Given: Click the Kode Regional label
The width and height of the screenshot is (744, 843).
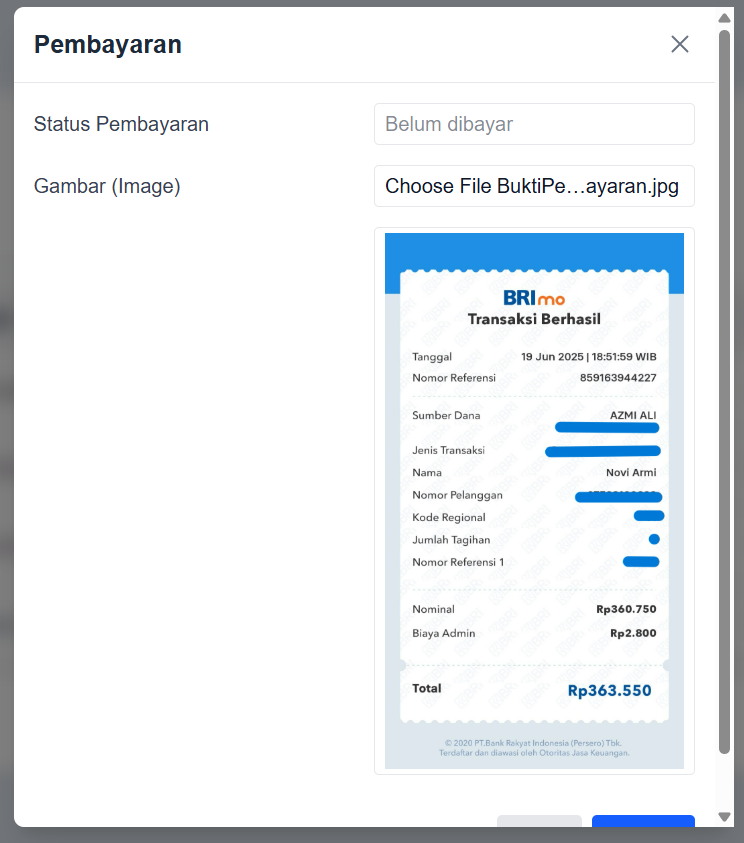Looking at the screenshot, I should [x=449, y=517].
